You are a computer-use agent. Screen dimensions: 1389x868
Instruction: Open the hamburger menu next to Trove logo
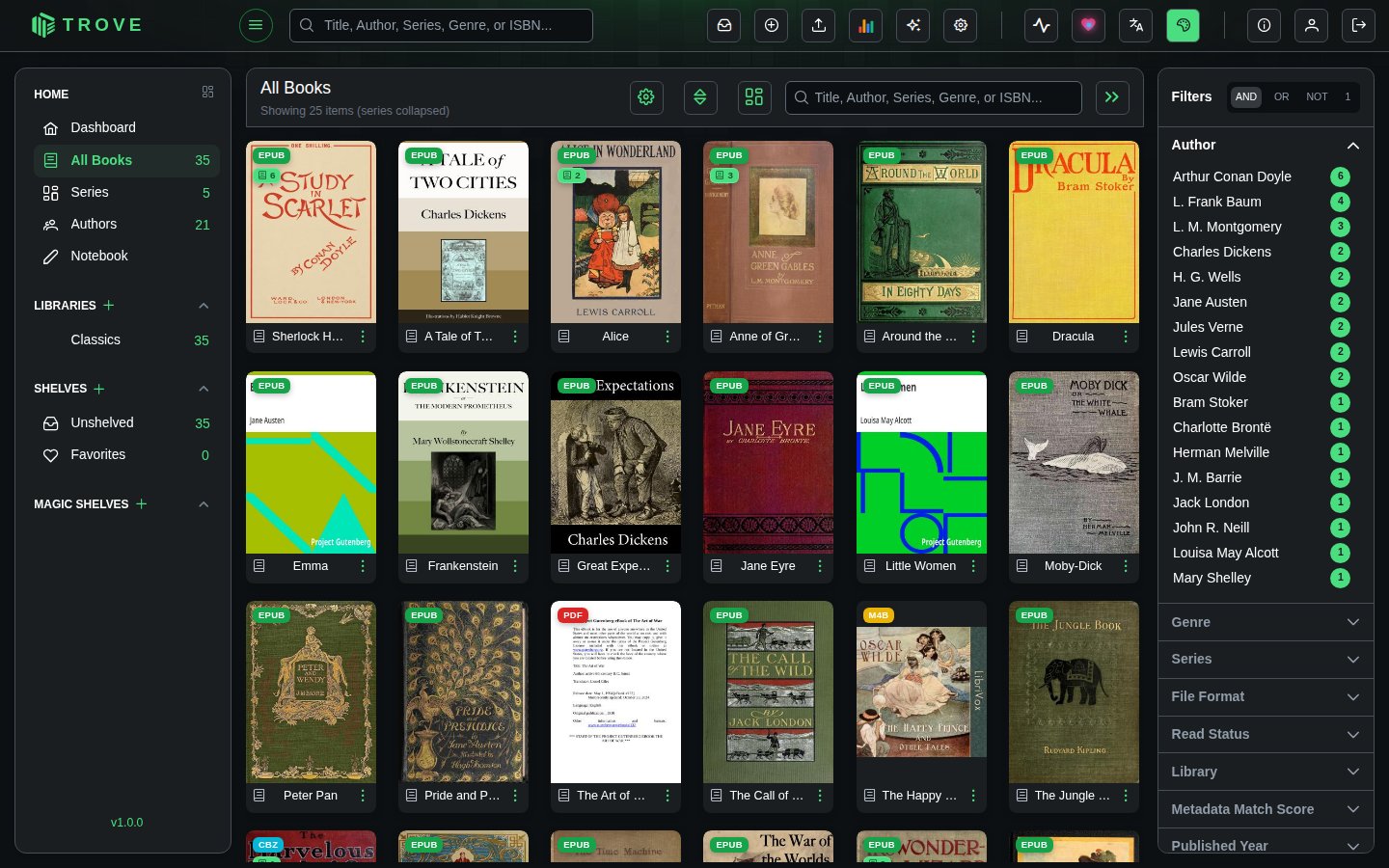click(x=256, y=25)
